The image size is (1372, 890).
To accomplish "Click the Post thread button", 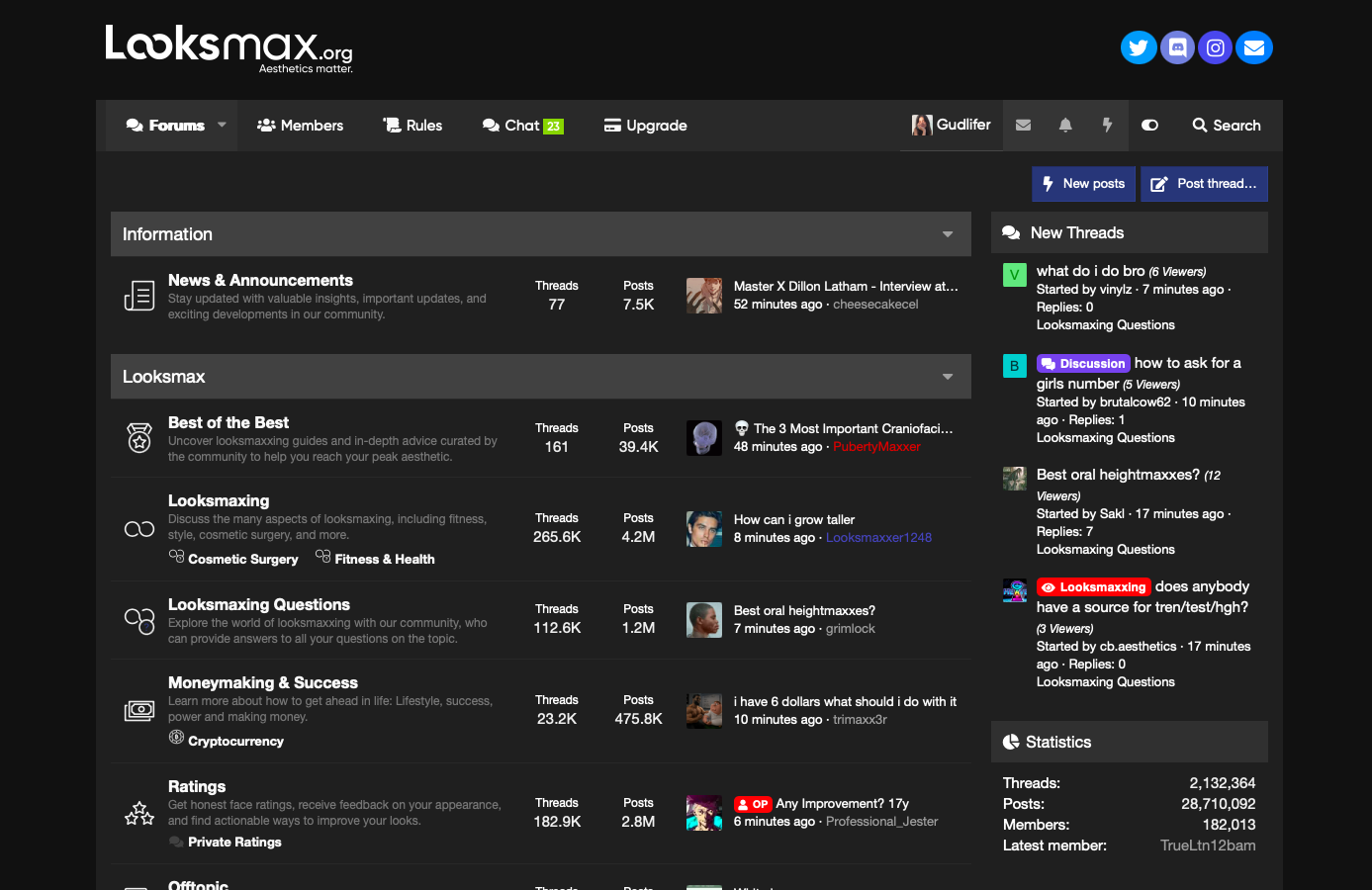I will tap(1204, 184).
